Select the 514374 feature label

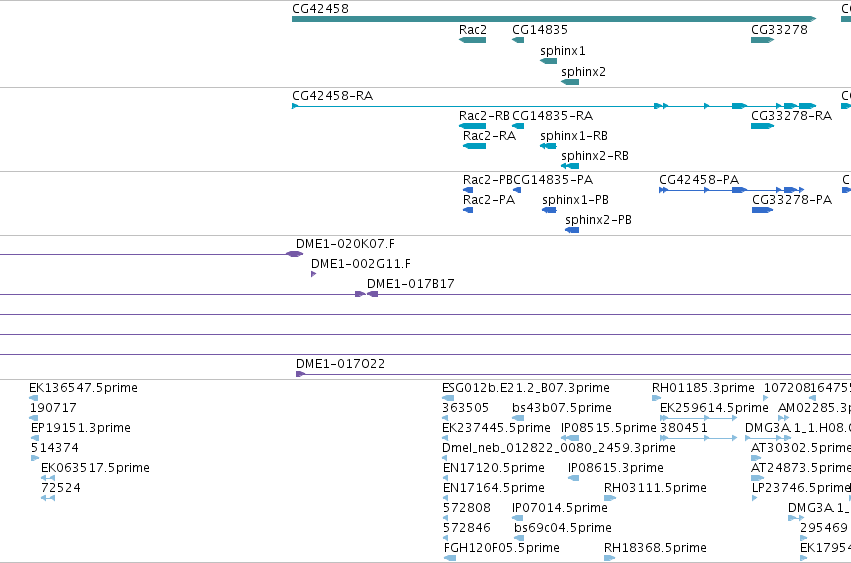tap(54, 448)
